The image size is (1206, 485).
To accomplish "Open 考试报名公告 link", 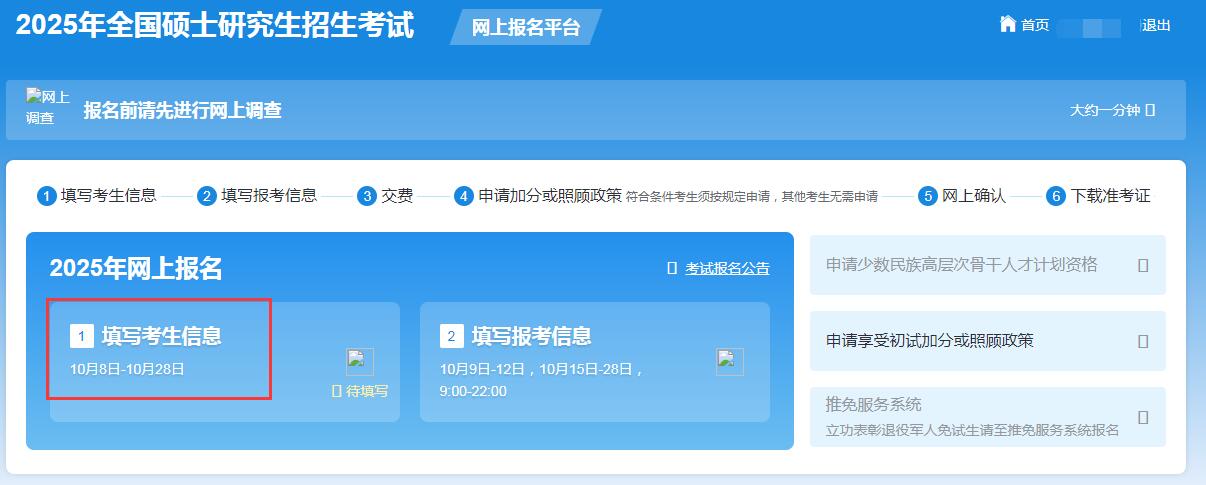I will [727, 268].
